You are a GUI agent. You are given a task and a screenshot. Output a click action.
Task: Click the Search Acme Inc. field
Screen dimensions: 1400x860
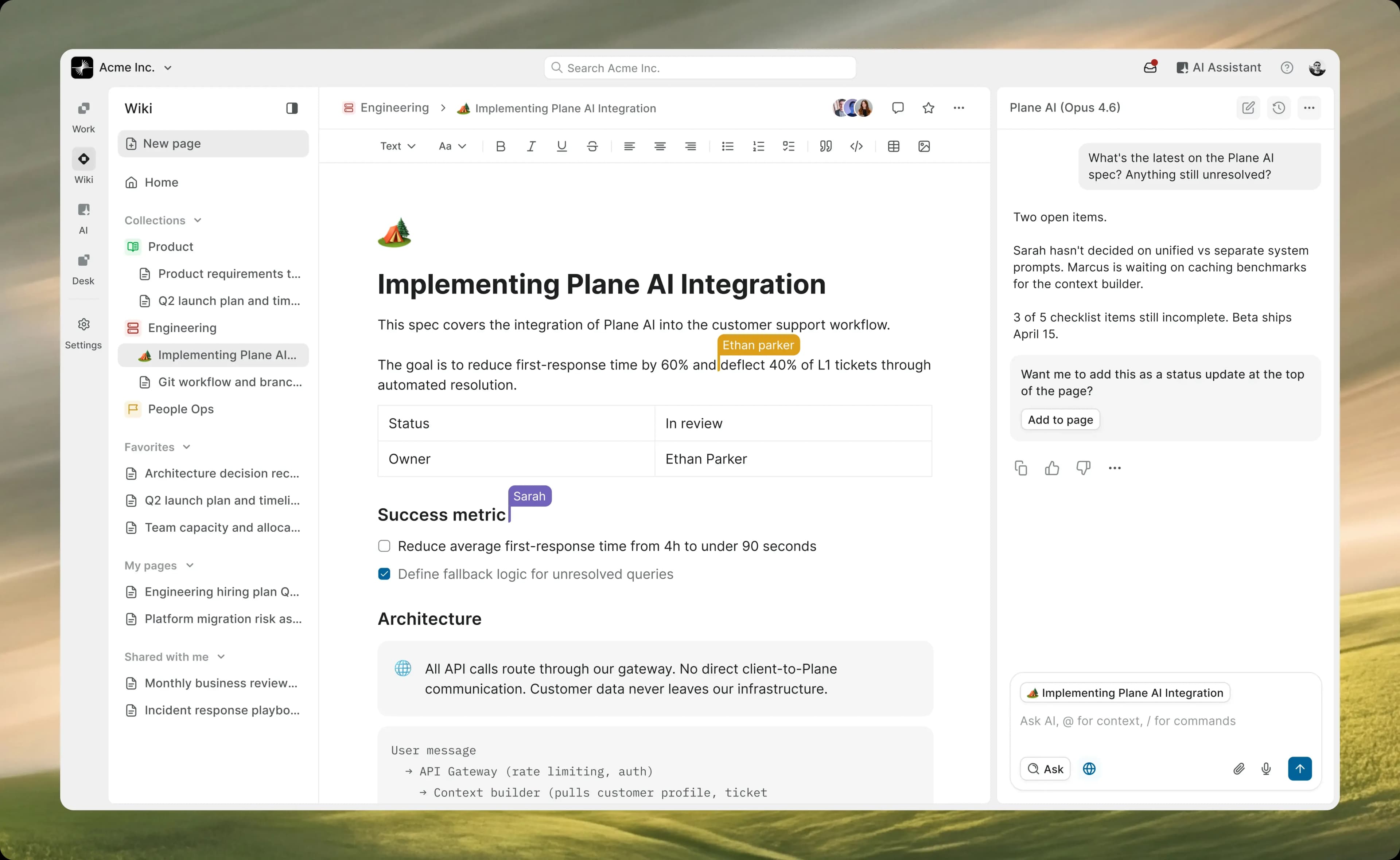[x=700, y=68]
